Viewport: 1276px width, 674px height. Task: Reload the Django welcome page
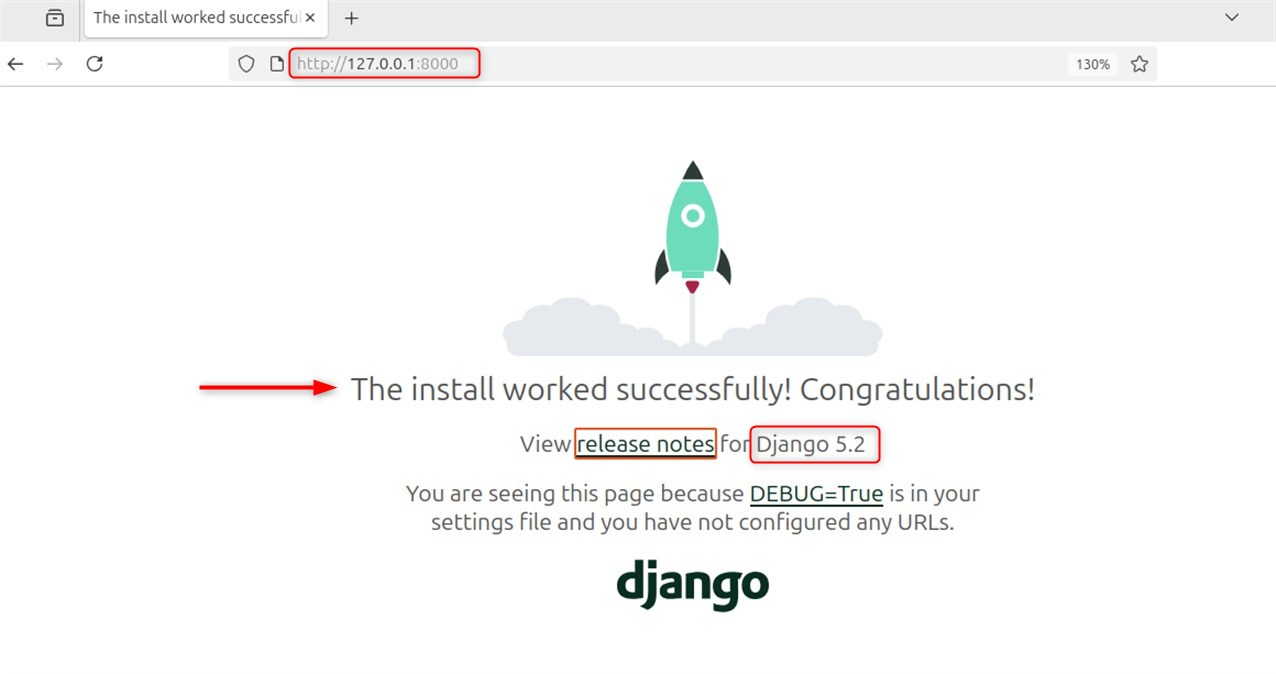coord(94,63)
